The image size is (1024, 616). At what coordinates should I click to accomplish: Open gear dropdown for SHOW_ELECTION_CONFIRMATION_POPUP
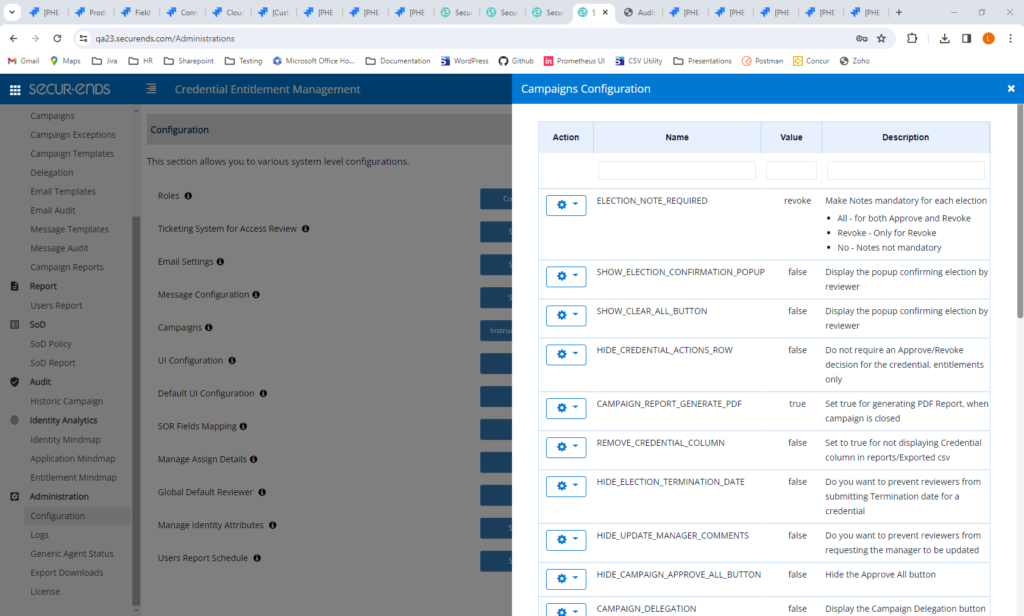[x=566, y=276]
